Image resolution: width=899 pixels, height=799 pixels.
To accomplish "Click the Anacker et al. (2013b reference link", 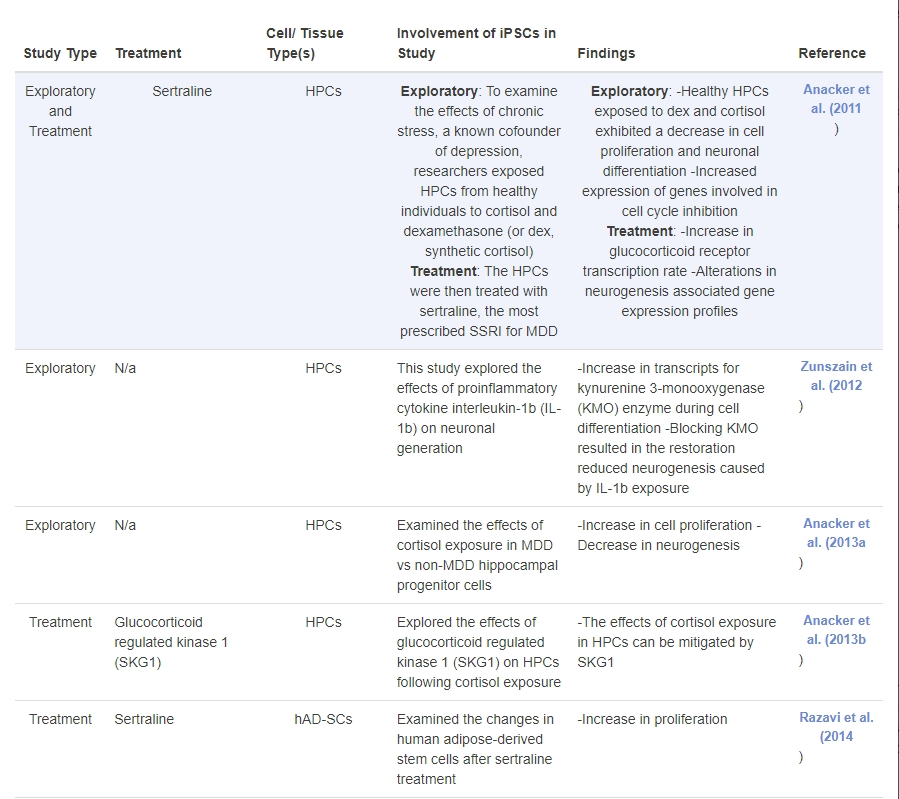I will coord(836,629).
